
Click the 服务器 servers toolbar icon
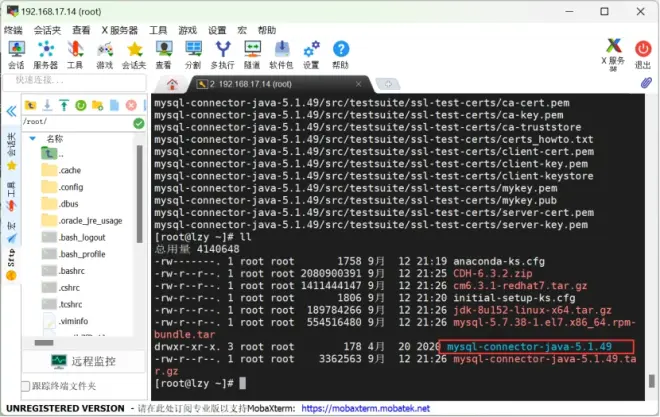[x=45, y=55]
